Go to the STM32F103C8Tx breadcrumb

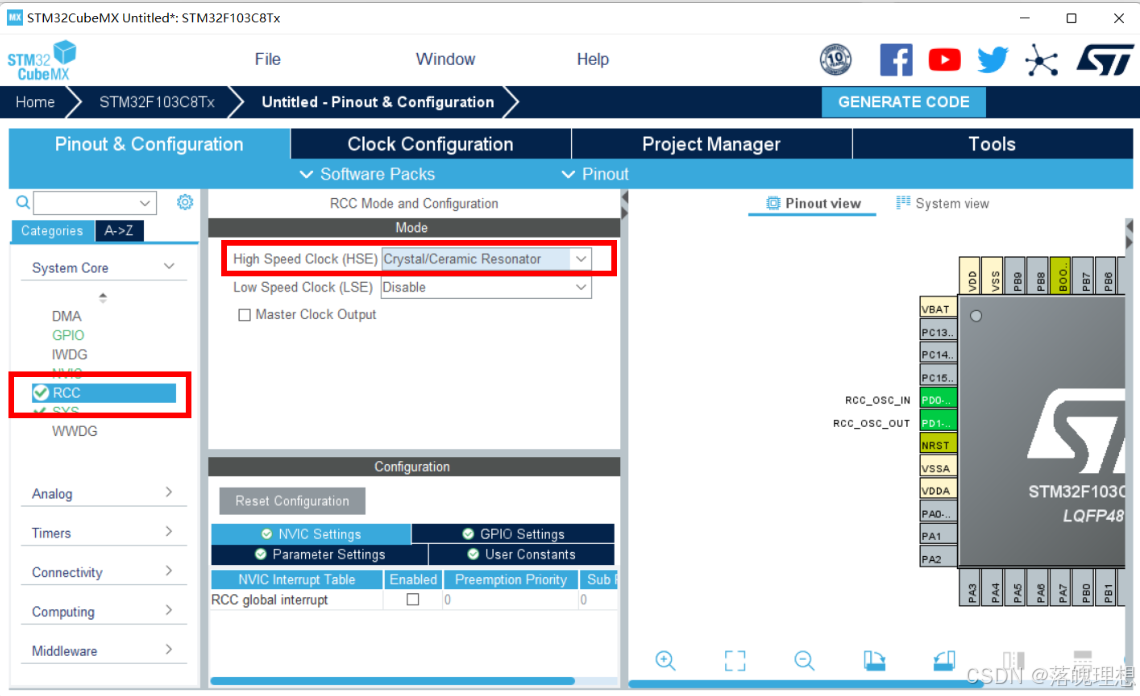pos(156,102)
